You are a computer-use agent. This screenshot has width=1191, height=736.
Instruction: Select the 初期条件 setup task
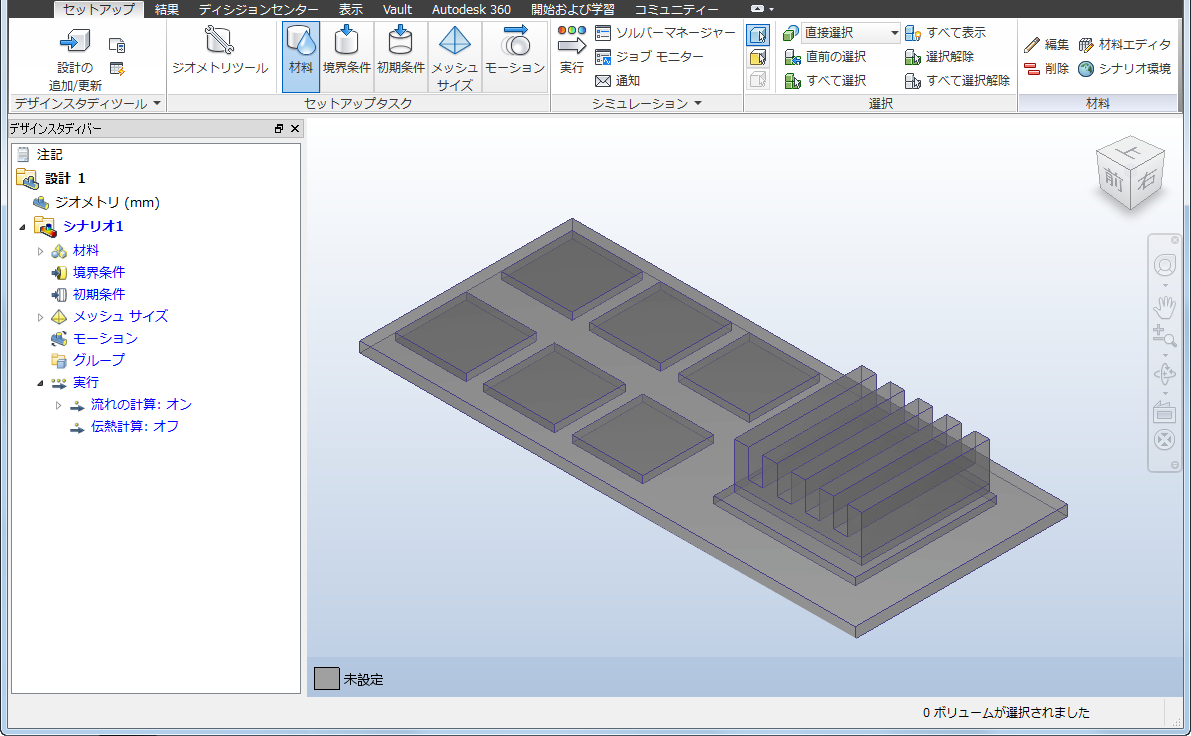click(400, 56)
